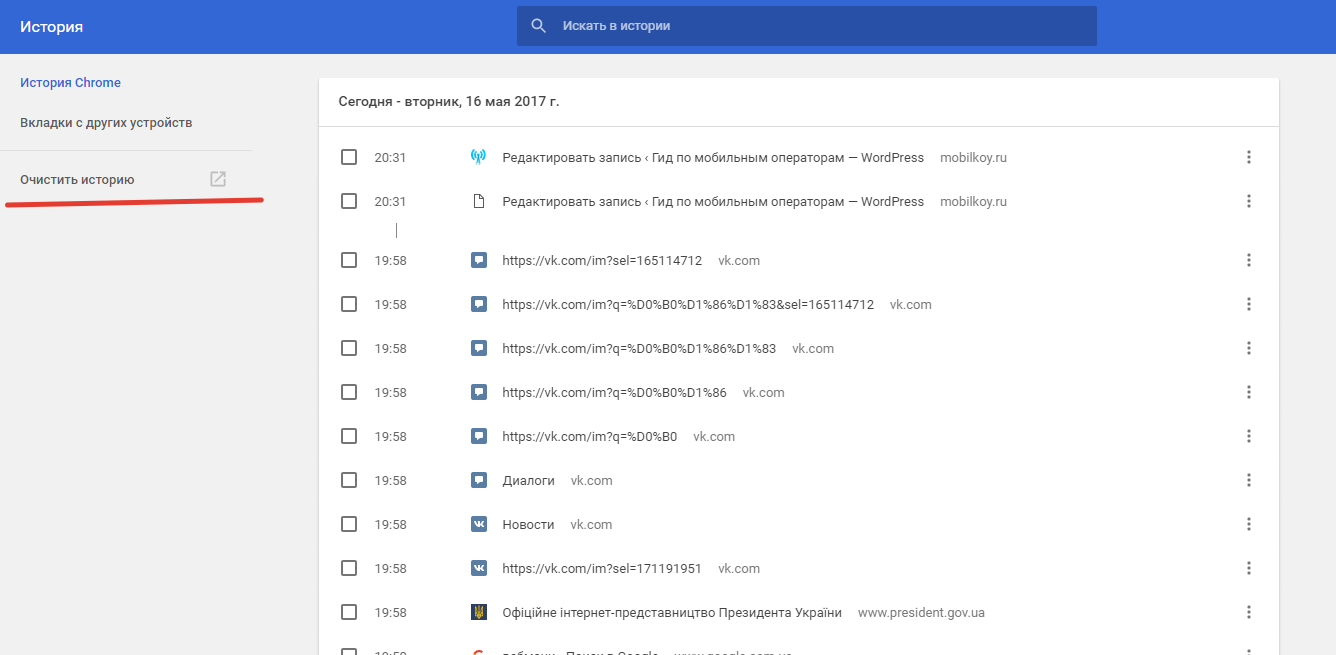Viewport: 1336px width, 655px height.
Task: Open the https://vk.com/im?q=%D0%B0 history link
Action: pos(589,436)
